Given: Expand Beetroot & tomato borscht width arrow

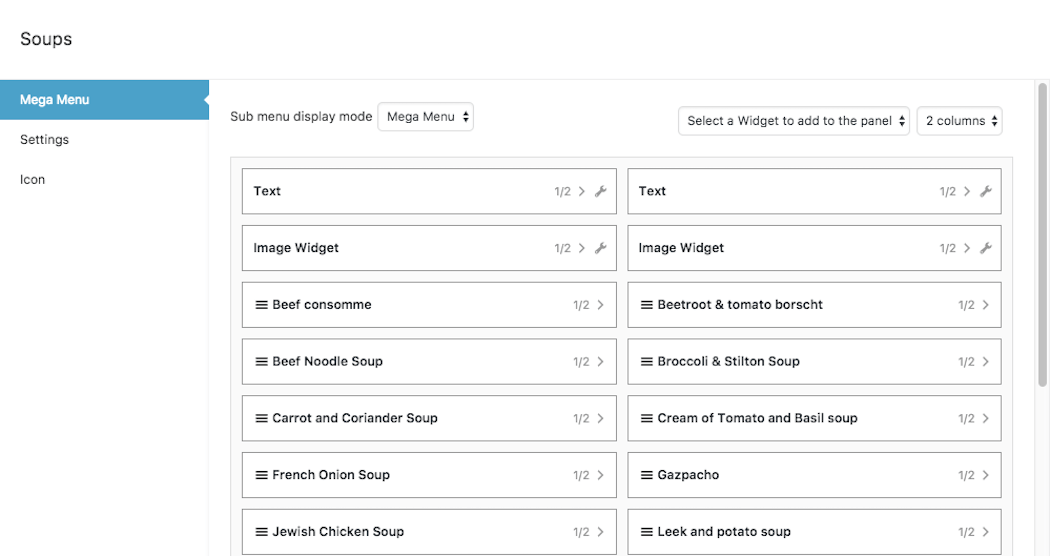Looking at the screenshot, I should pos(986,305).
